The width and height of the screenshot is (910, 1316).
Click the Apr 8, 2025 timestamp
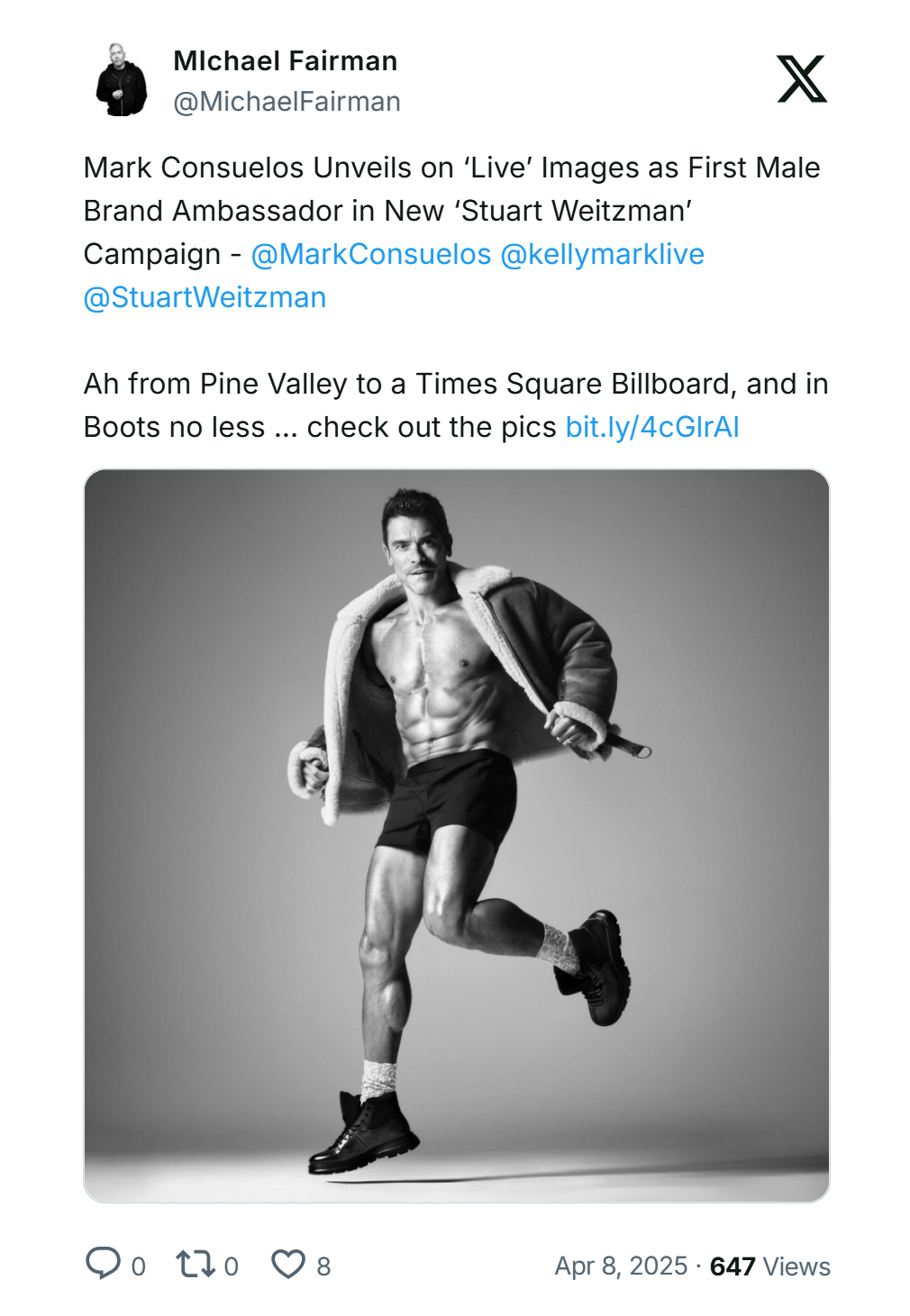pyautogui.click(x=621, y=1266)
